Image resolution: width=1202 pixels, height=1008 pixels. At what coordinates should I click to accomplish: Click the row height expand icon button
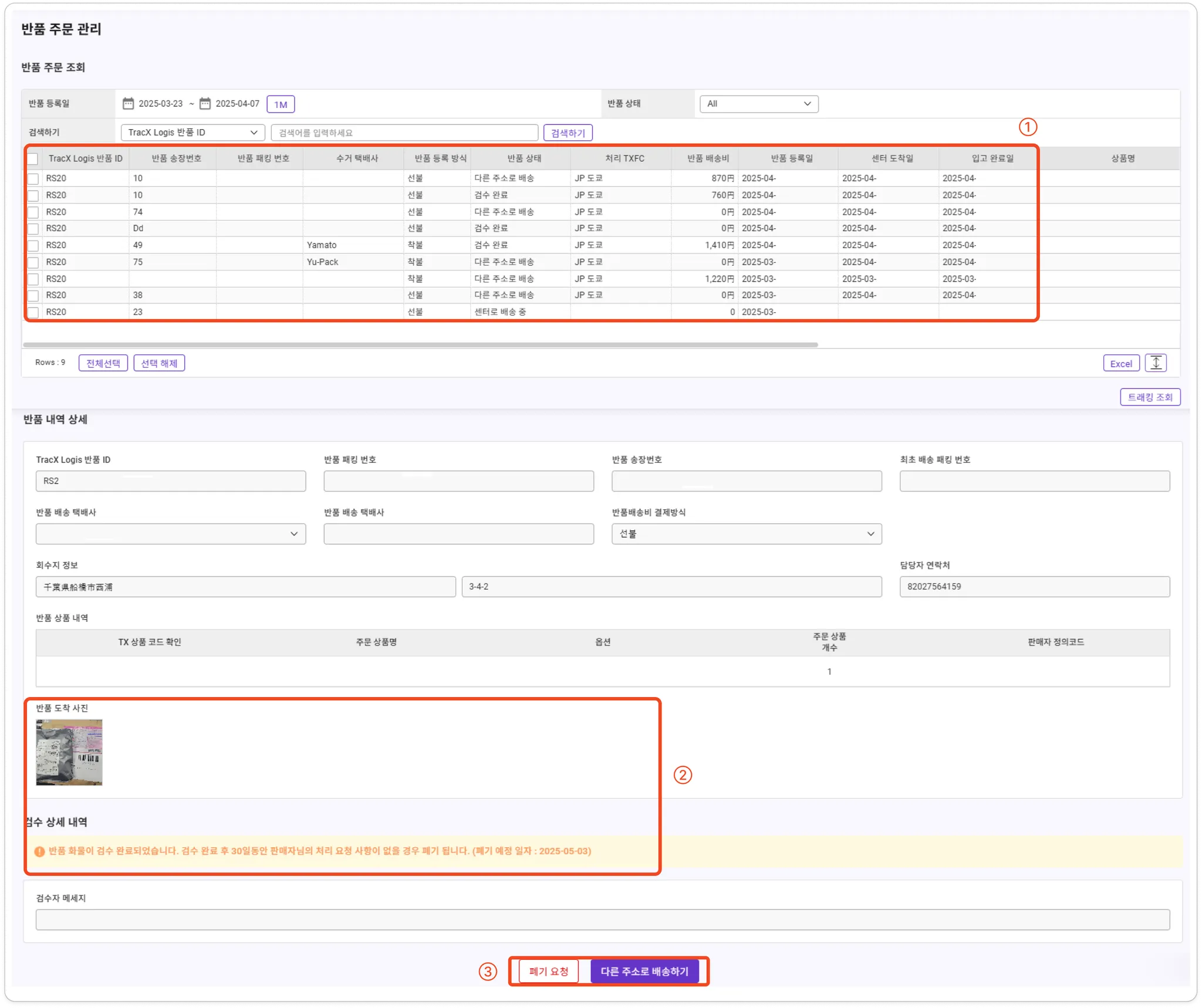coord(1156,363)
